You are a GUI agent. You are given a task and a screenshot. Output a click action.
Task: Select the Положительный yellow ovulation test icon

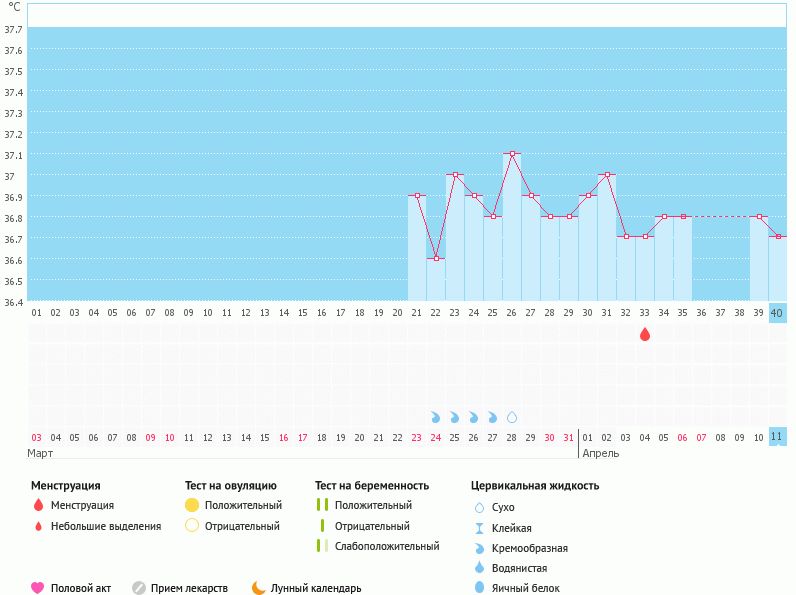192,505
